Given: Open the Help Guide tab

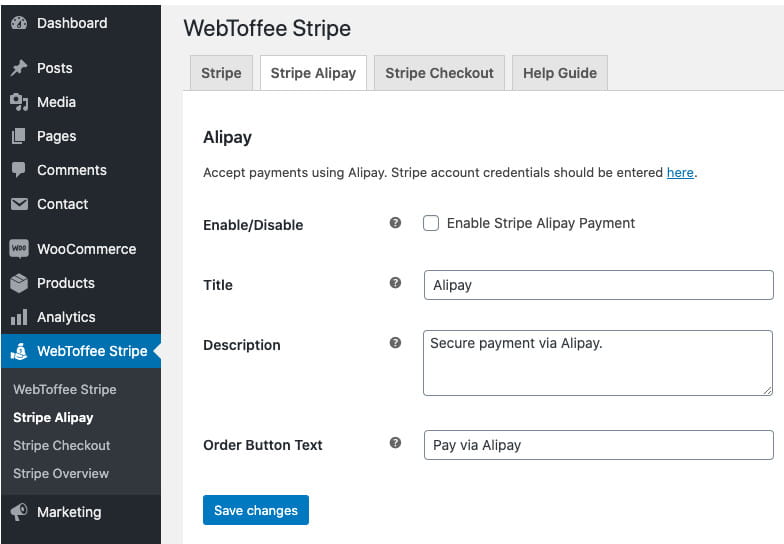Looking at the screenshot, I should 560,73.
